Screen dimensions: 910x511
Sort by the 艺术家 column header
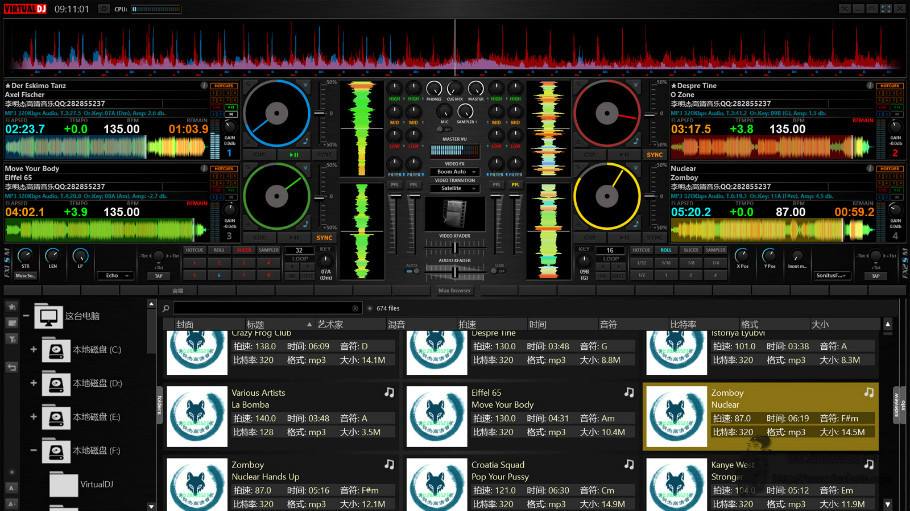click(x=330, y=325)
